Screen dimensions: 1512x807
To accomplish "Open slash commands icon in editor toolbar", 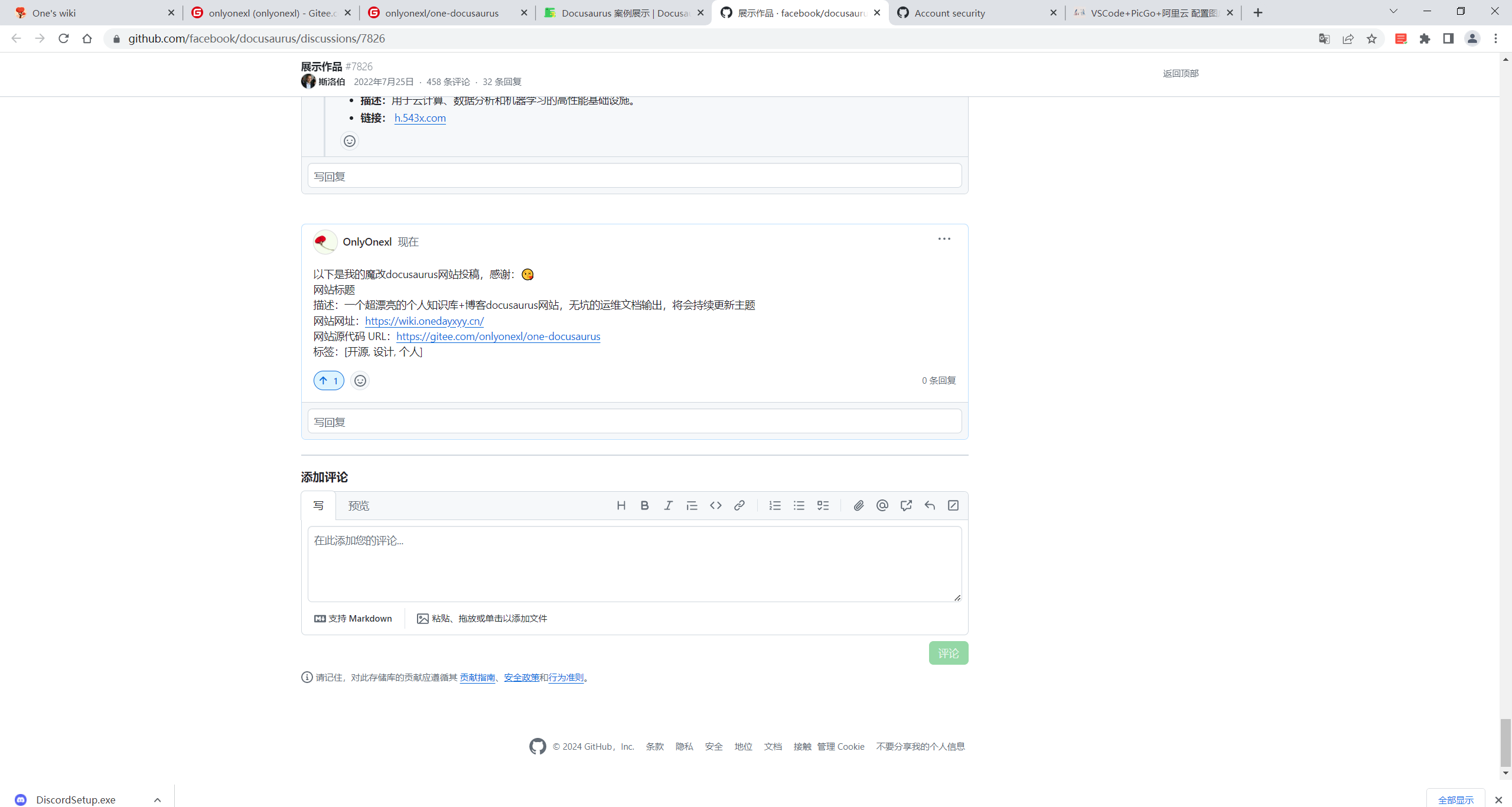I will [953, 505].
